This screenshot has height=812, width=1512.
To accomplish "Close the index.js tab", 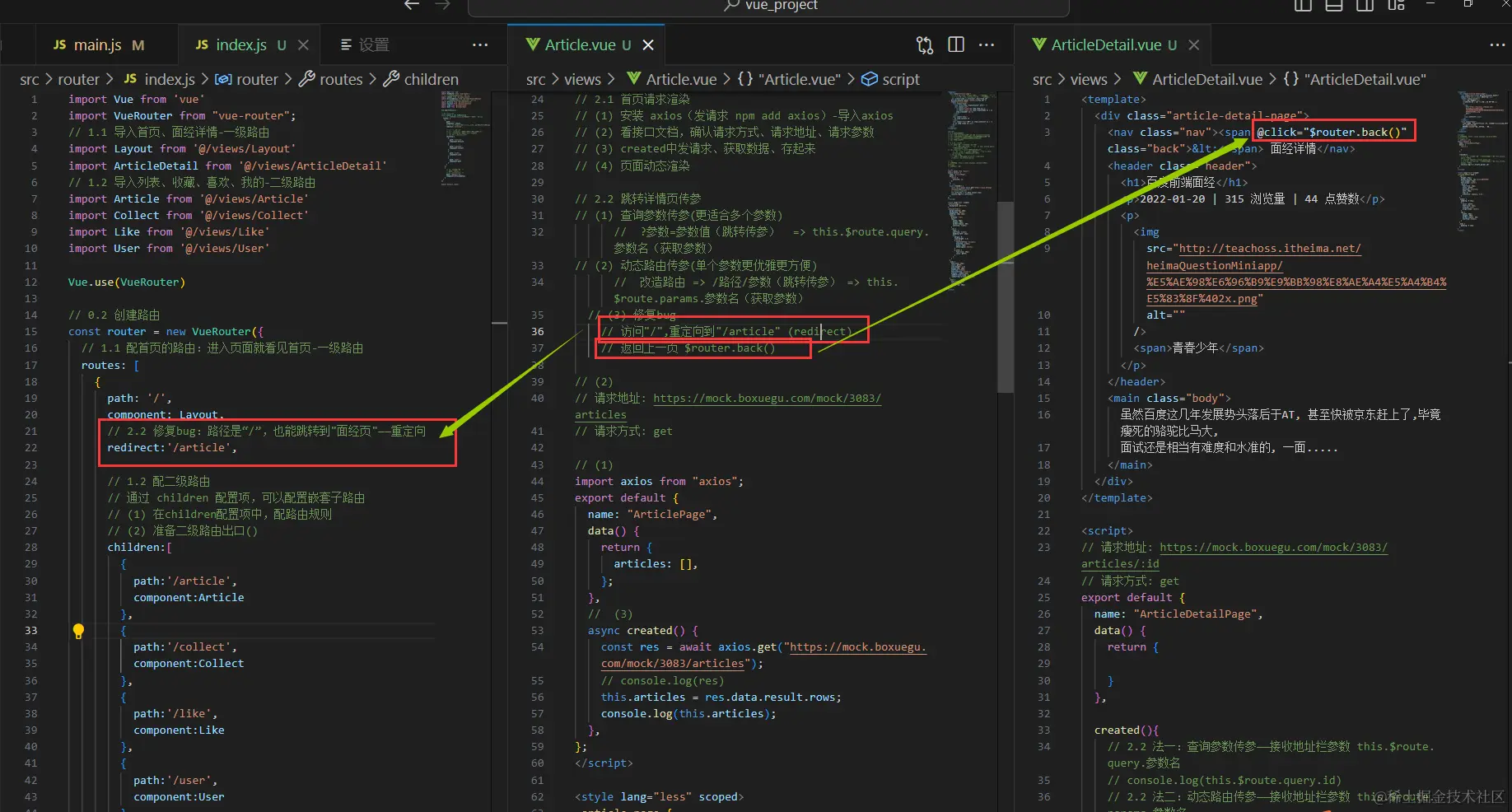I will point(303,45).
